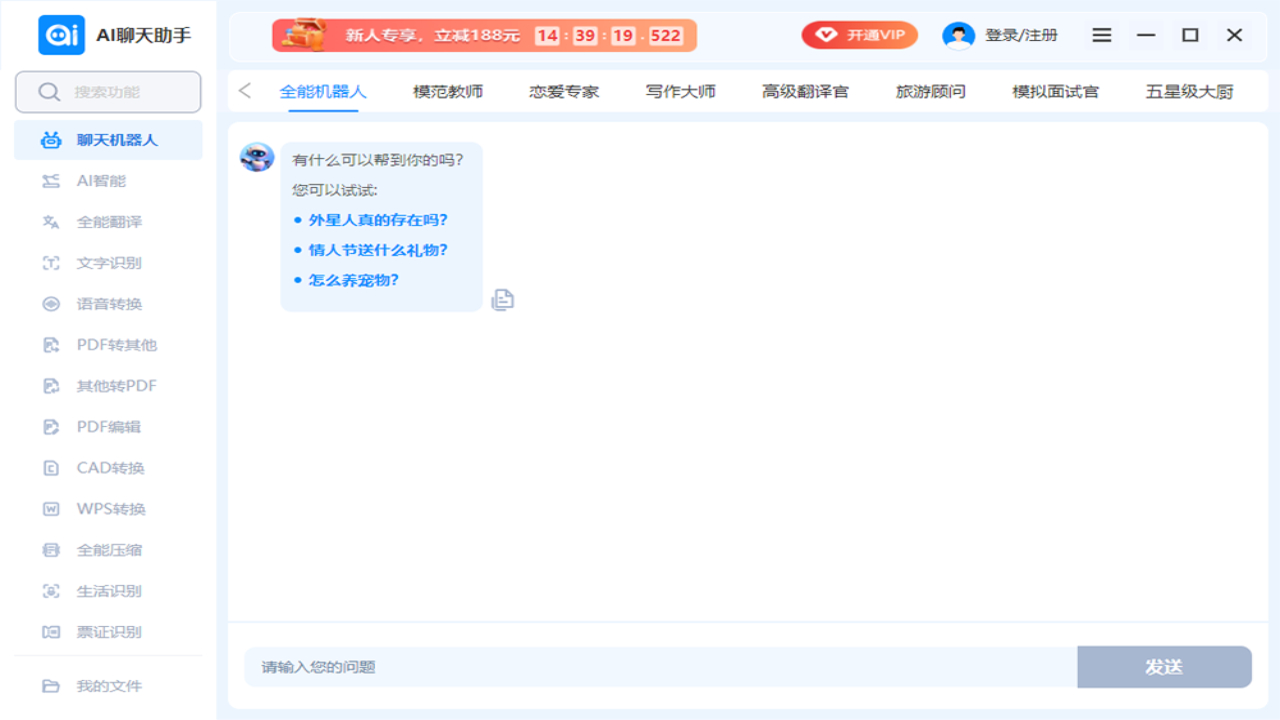Select the 写作大师 tab
The height and width of the screenshot is (720, 1280).
click(x=680, y=92)
